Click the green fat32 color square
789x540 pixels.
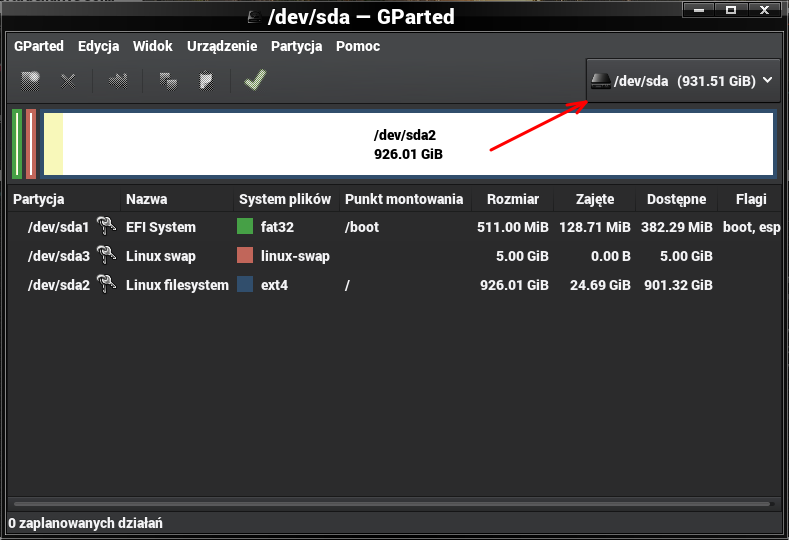[x=245, y=226]
